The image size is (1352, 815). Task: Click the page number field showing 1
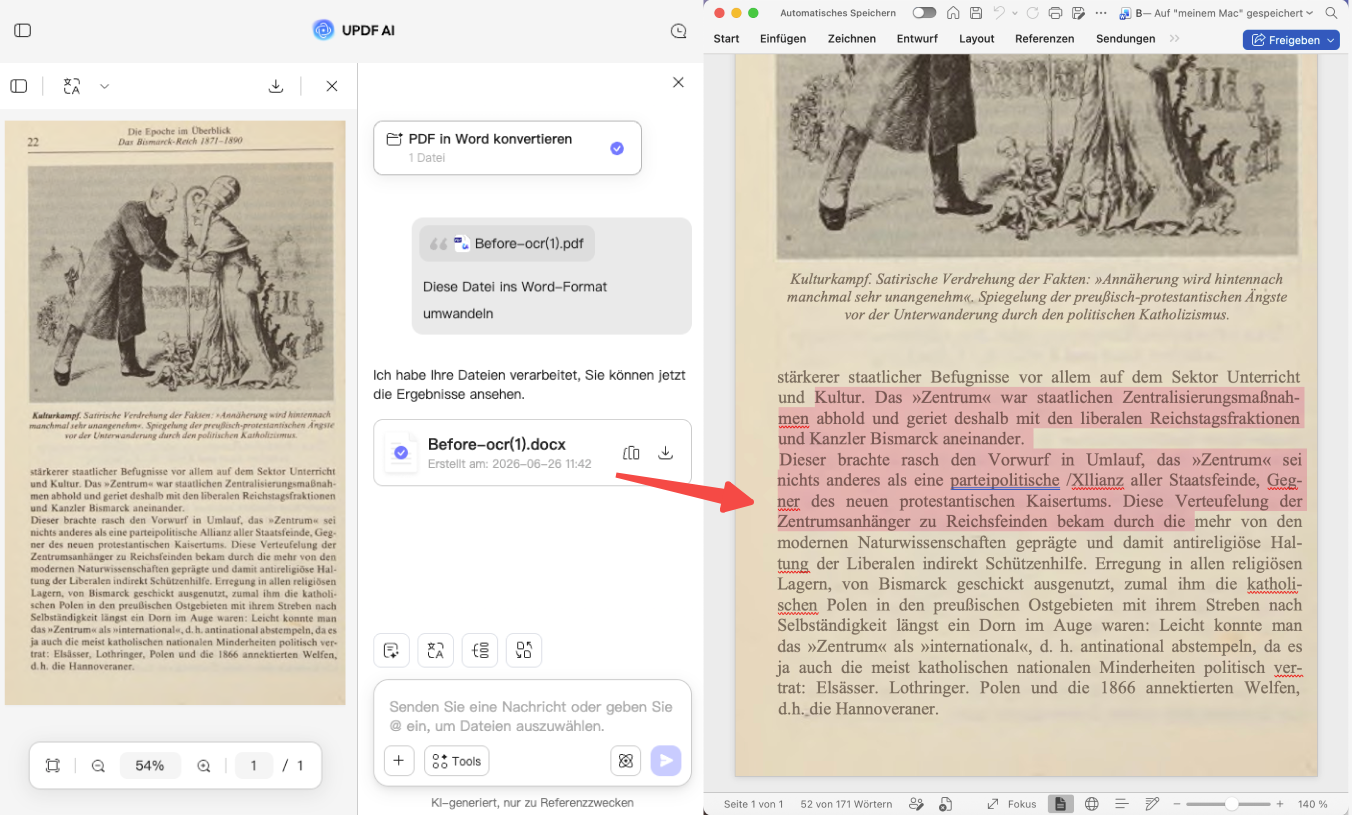click(254, 766)
